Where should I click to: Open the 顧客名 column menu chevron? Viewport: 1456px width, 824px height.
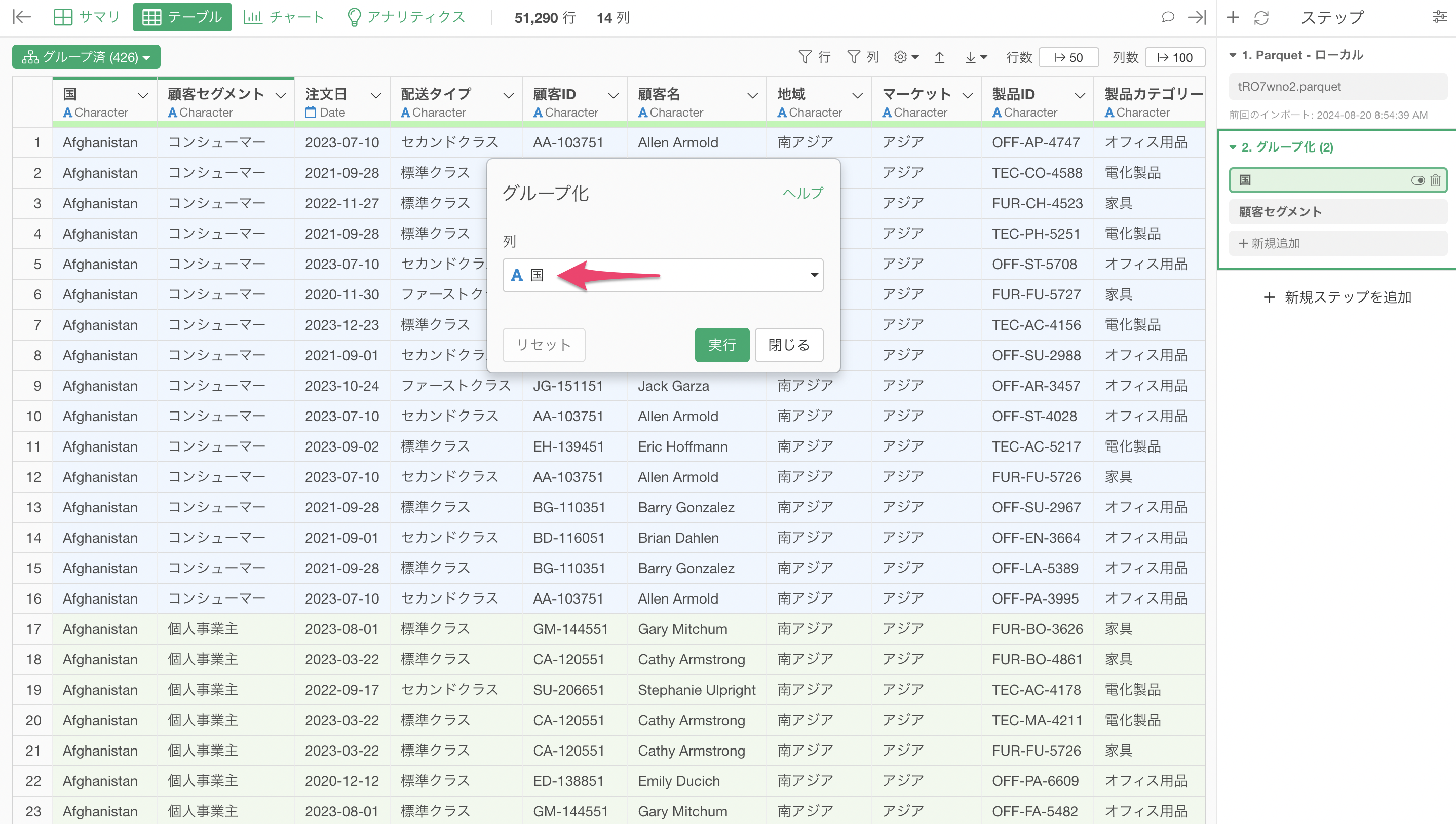(x=752, y=95)
